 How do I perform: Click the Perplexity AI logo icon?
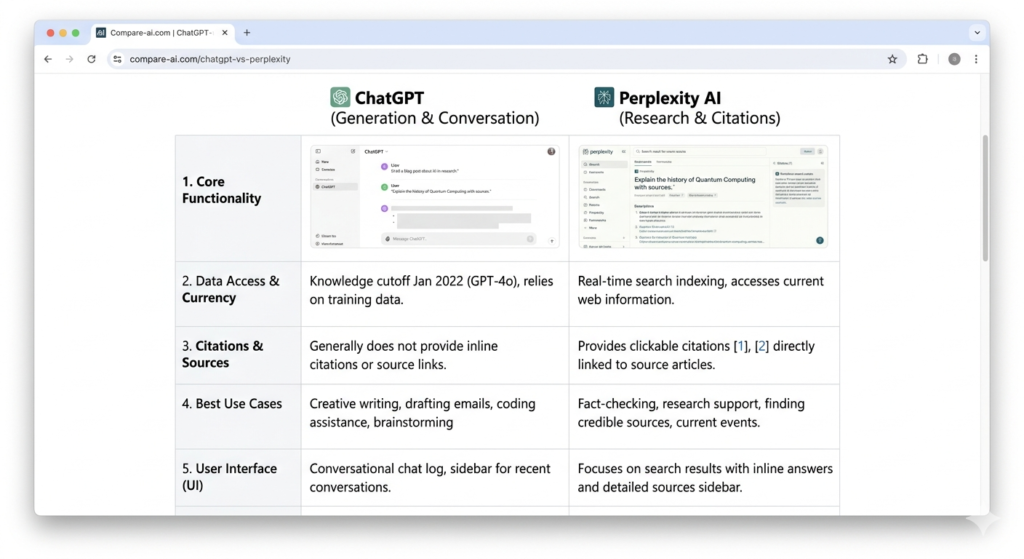point(604,97)
